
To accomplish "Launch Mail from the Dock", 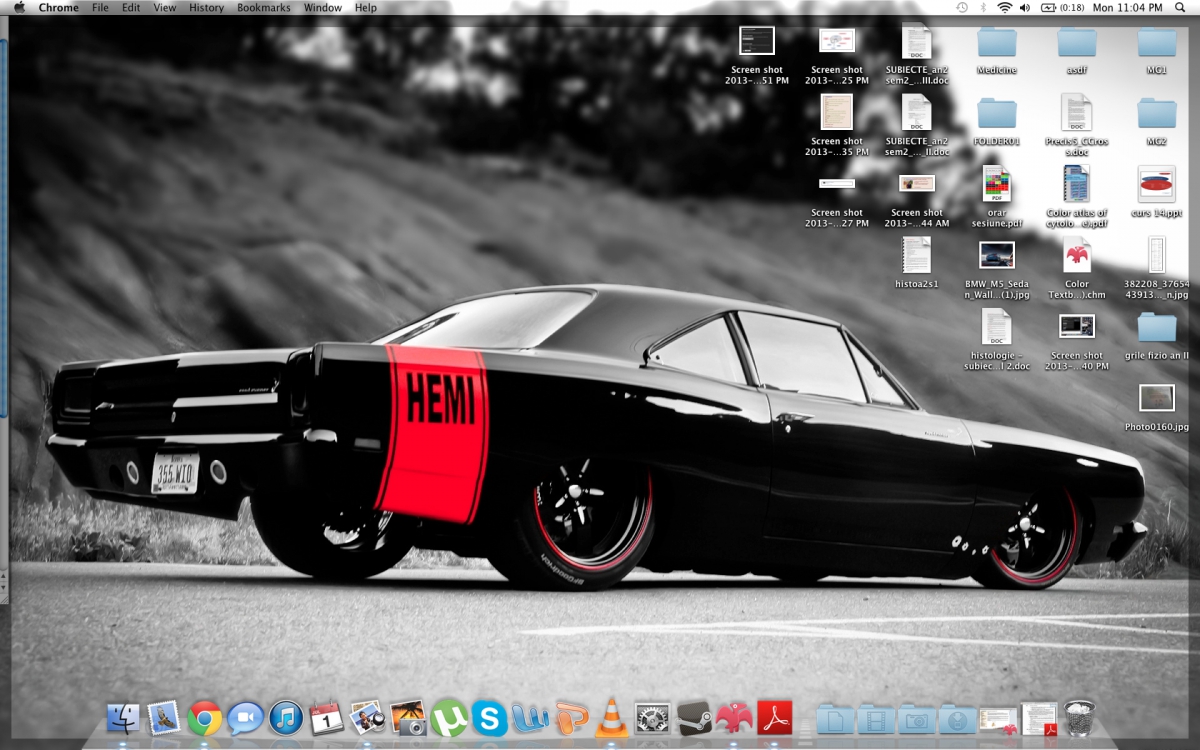I will coord(164,717).
